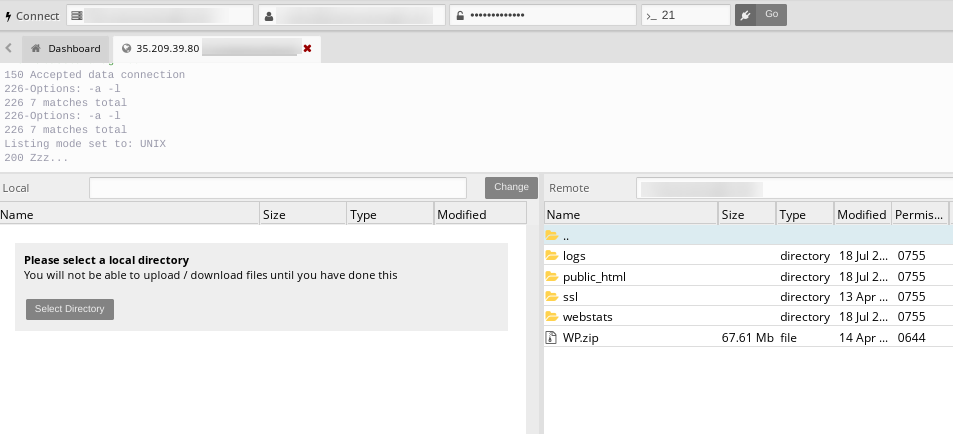The height and width of the screenshot is (434, 953).
Task: Click the left chevron to scroll tabs
Action: pyautogui.click(x=9, y=48)
